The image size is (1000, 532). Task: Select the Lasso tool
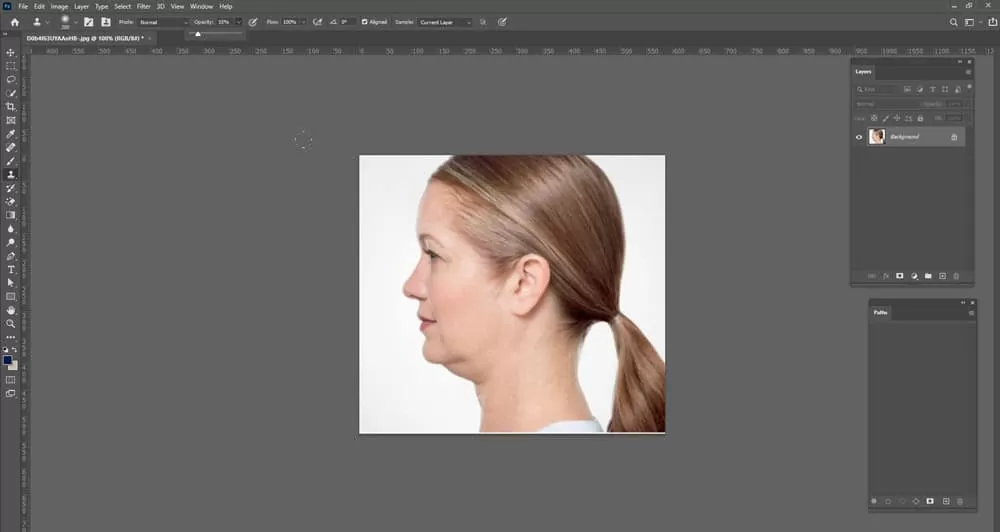tap(10, 80)
